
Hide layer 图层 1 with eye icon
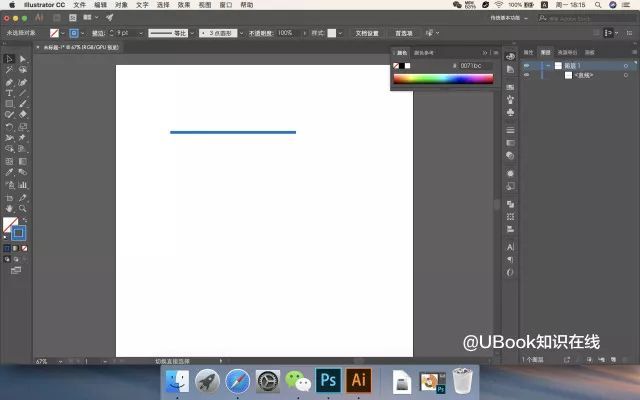[x=527, y=66]
